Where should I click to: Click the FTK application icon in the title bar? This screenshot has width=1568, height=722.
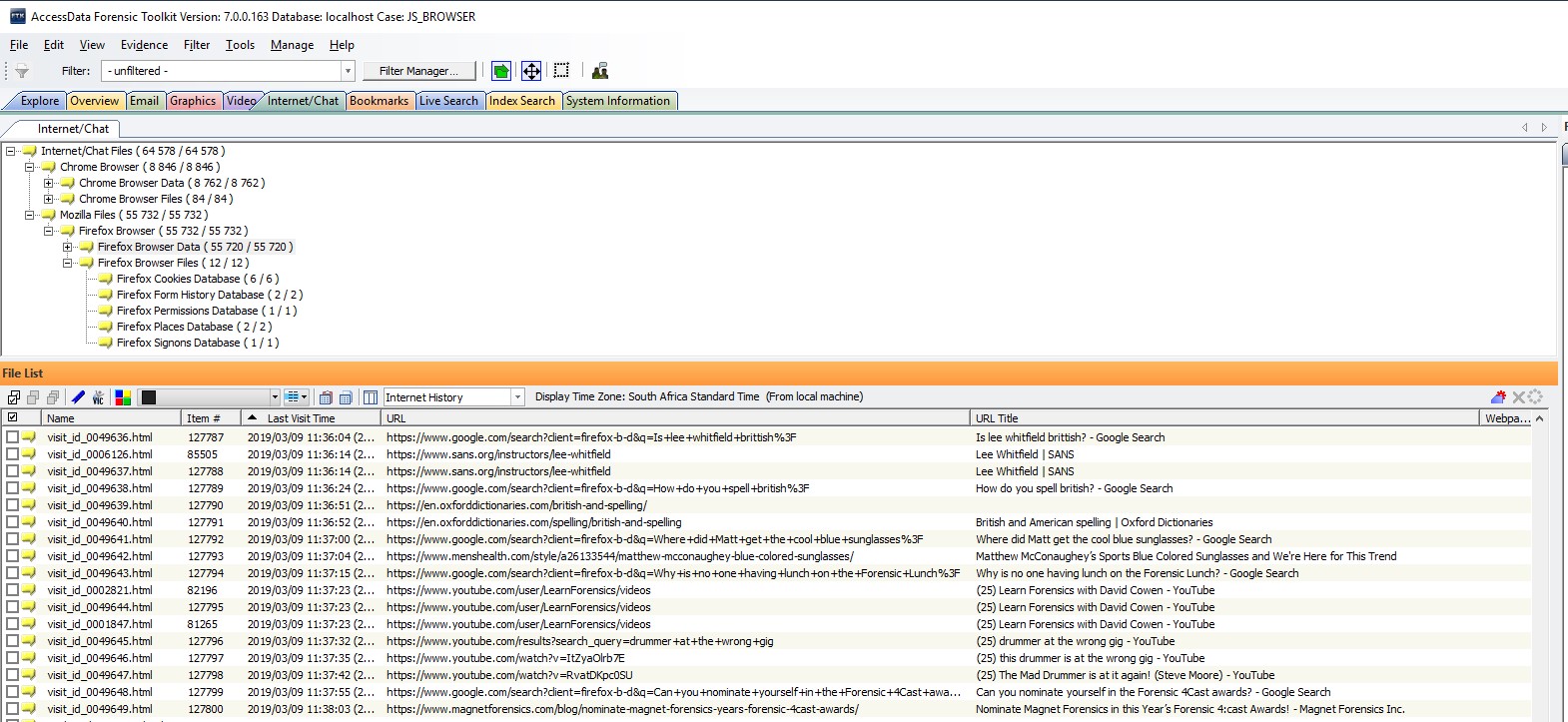[x=17, y=16]
